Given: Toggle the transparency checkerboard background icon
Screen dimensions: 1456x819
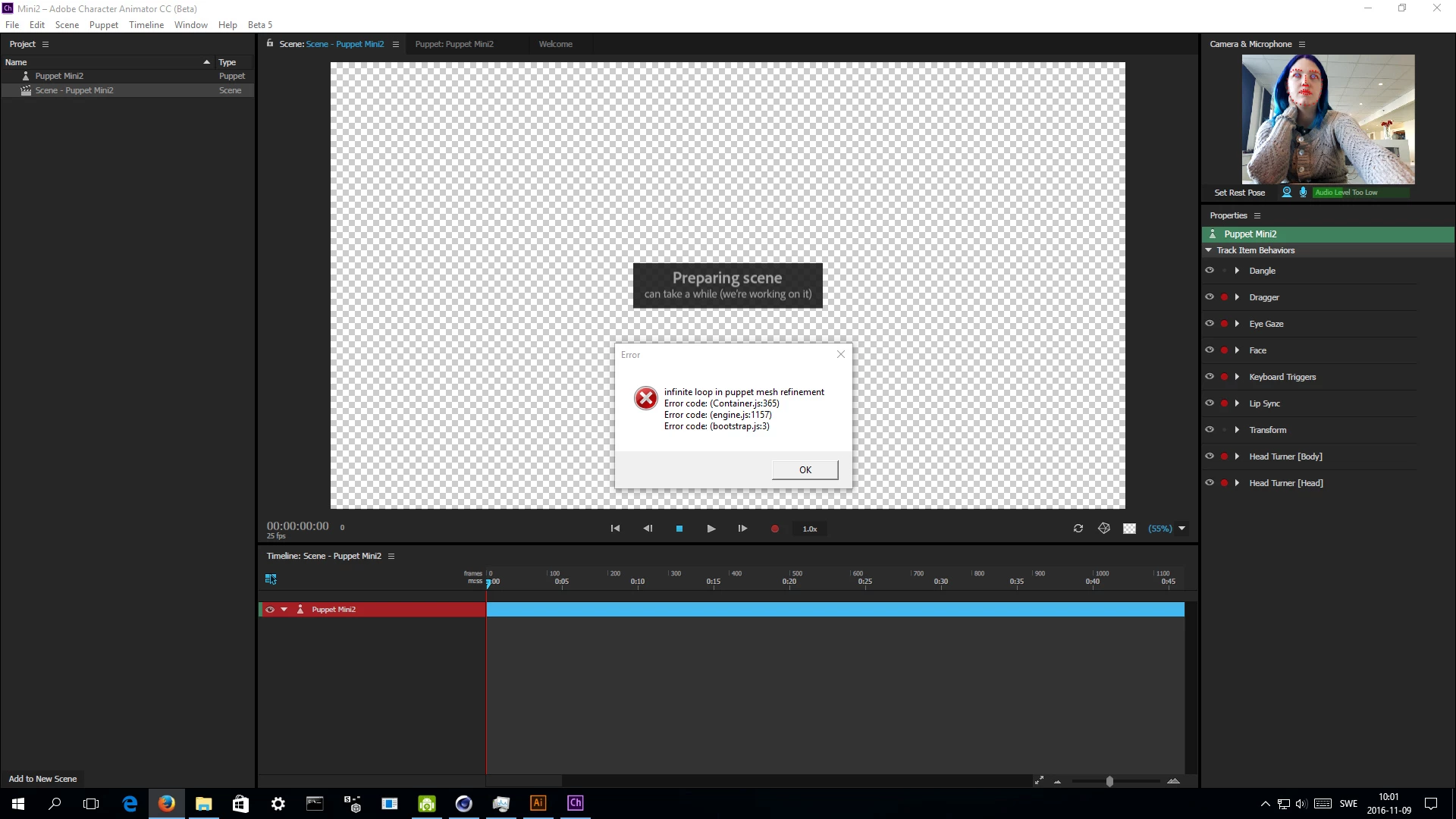Looking at the screenshot, I should 1130,529.
